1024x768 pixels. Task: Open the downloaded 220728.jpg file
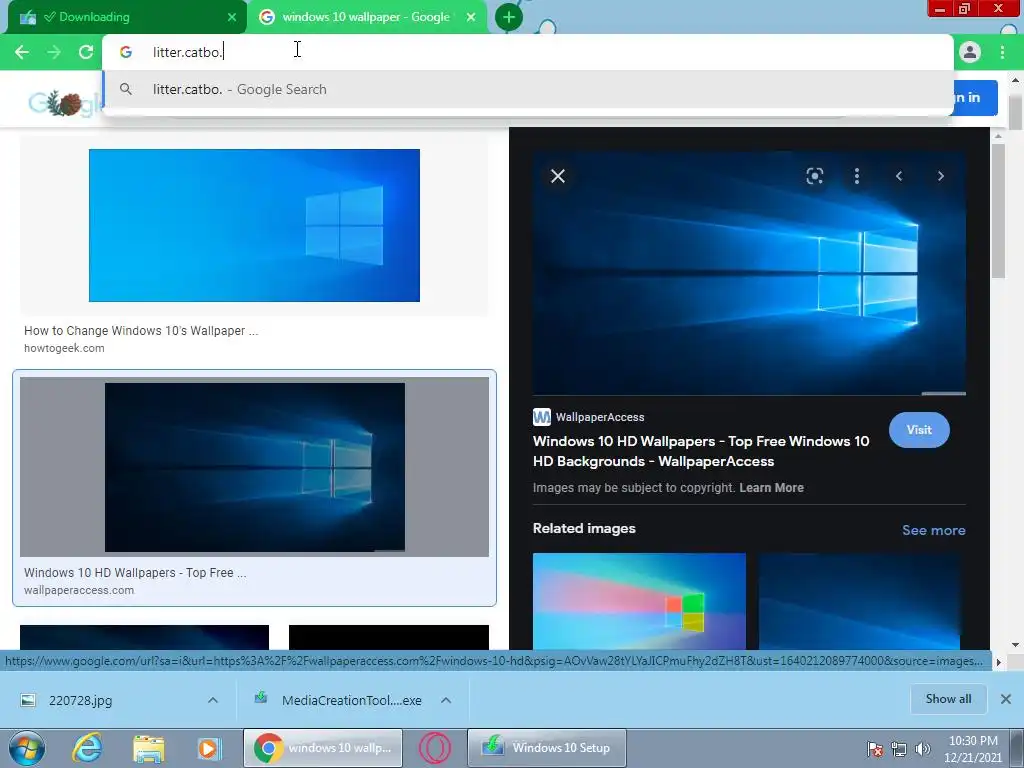click(80, 700)
